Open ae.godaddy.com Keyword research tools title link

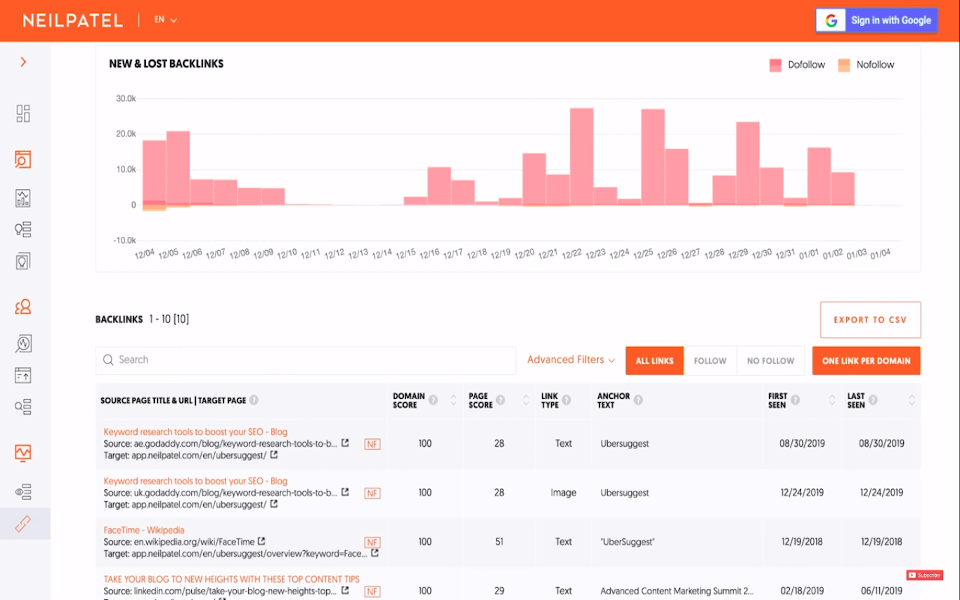tap(195, 432)
